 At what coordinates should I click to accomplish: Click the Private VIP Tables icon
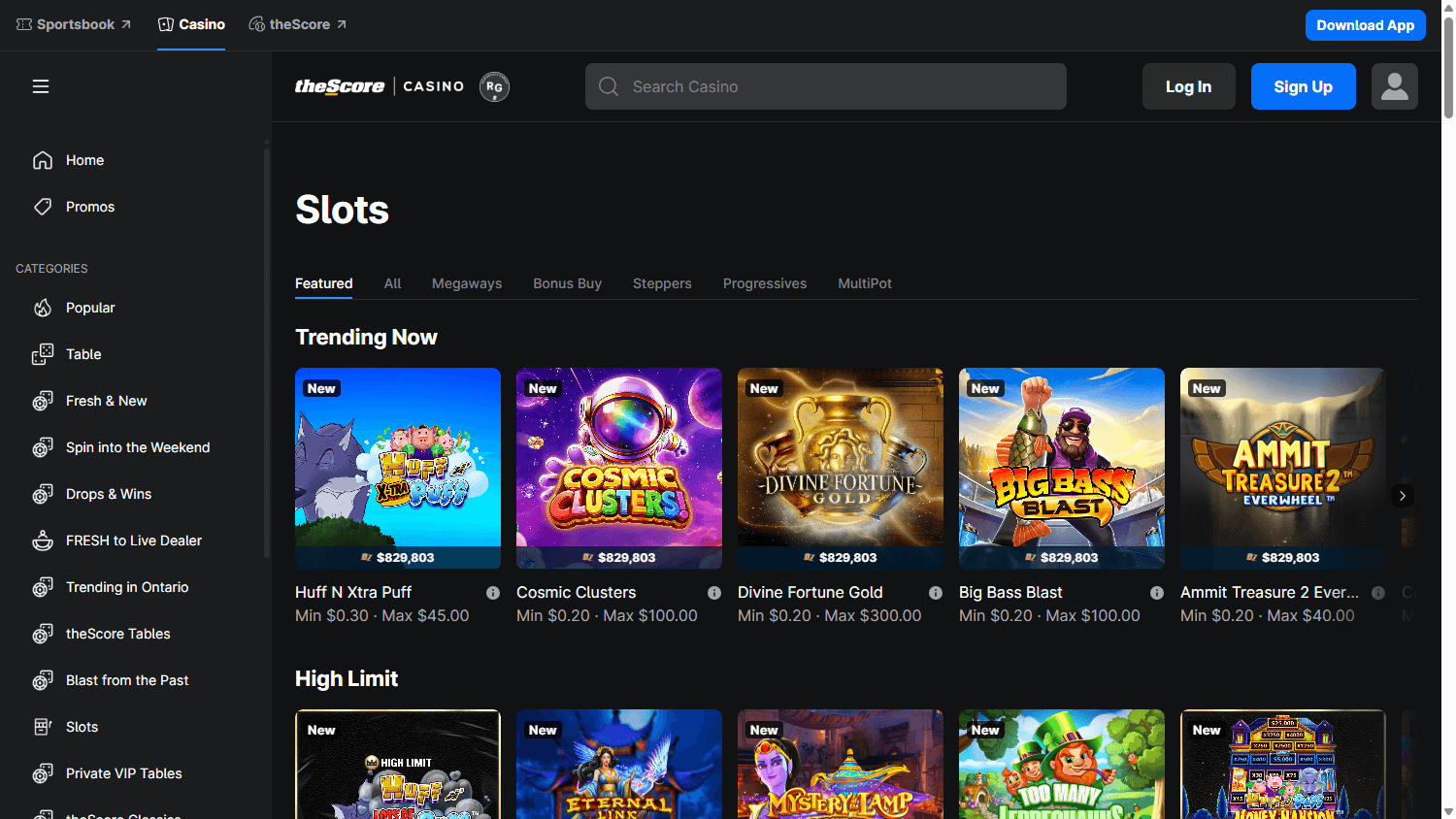click(x=43, y=773)
